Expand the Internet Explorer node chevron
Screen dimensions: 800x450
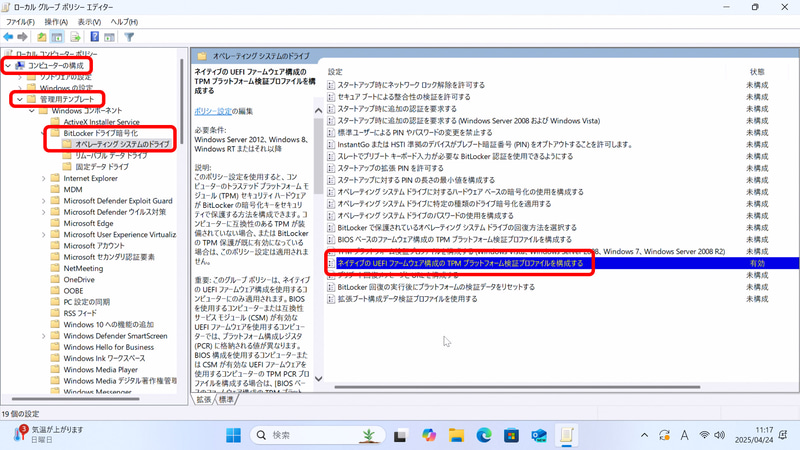coord(43,178)
